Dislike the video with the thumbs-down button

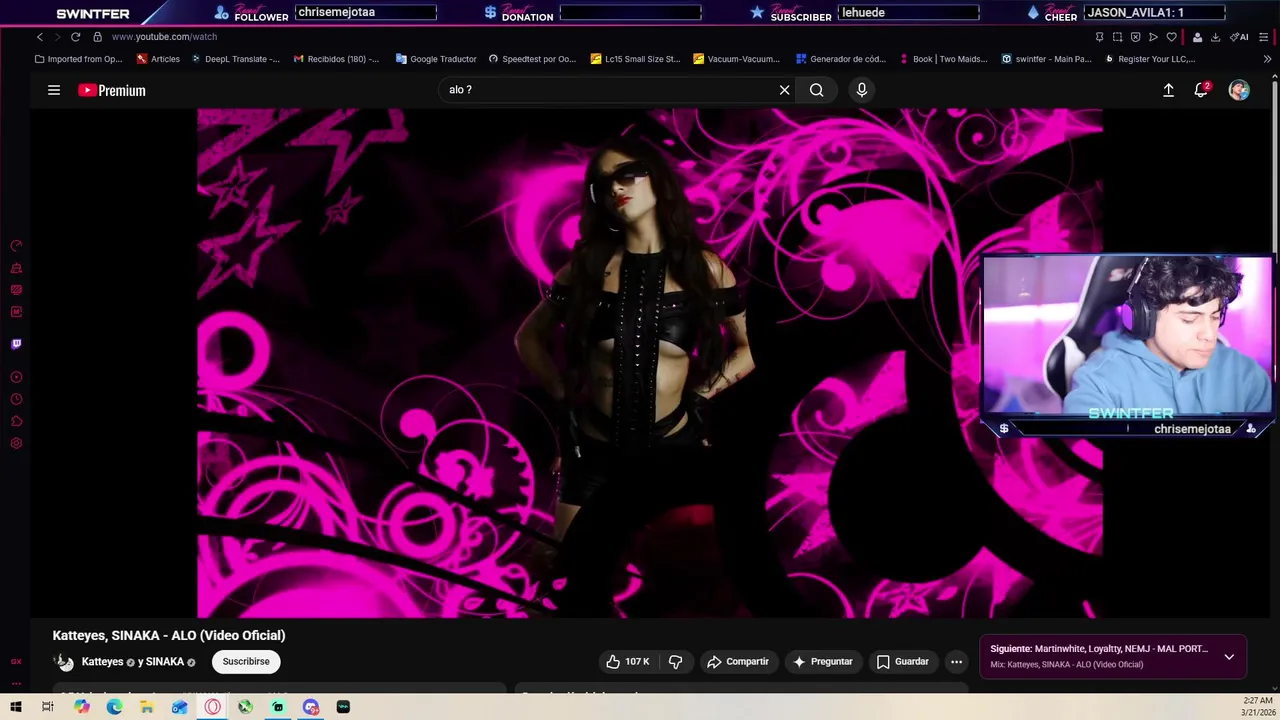click(x=676, y=661)
